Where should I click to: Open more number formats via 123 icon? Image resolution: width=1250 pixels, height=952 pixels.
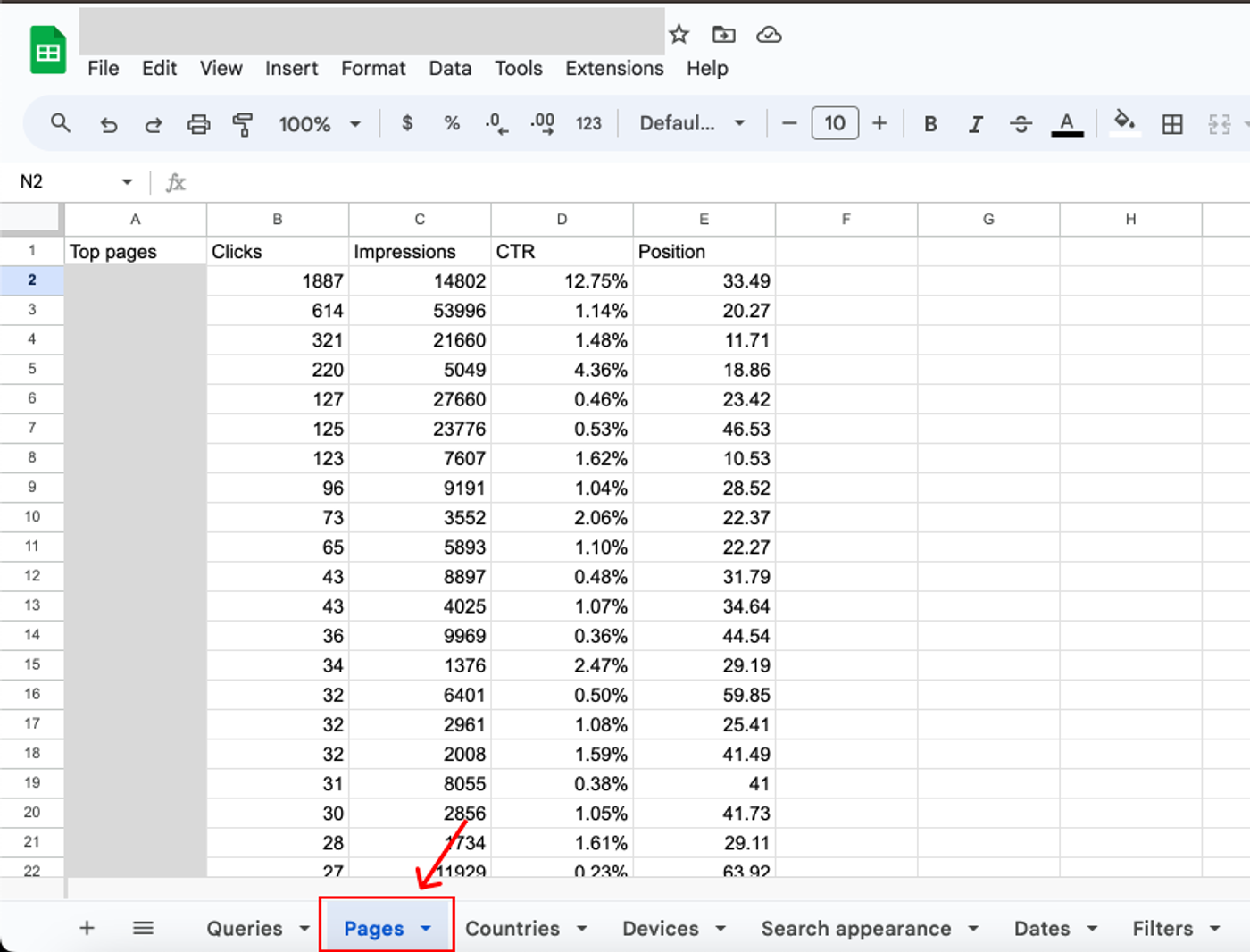(x=588, y=124)
